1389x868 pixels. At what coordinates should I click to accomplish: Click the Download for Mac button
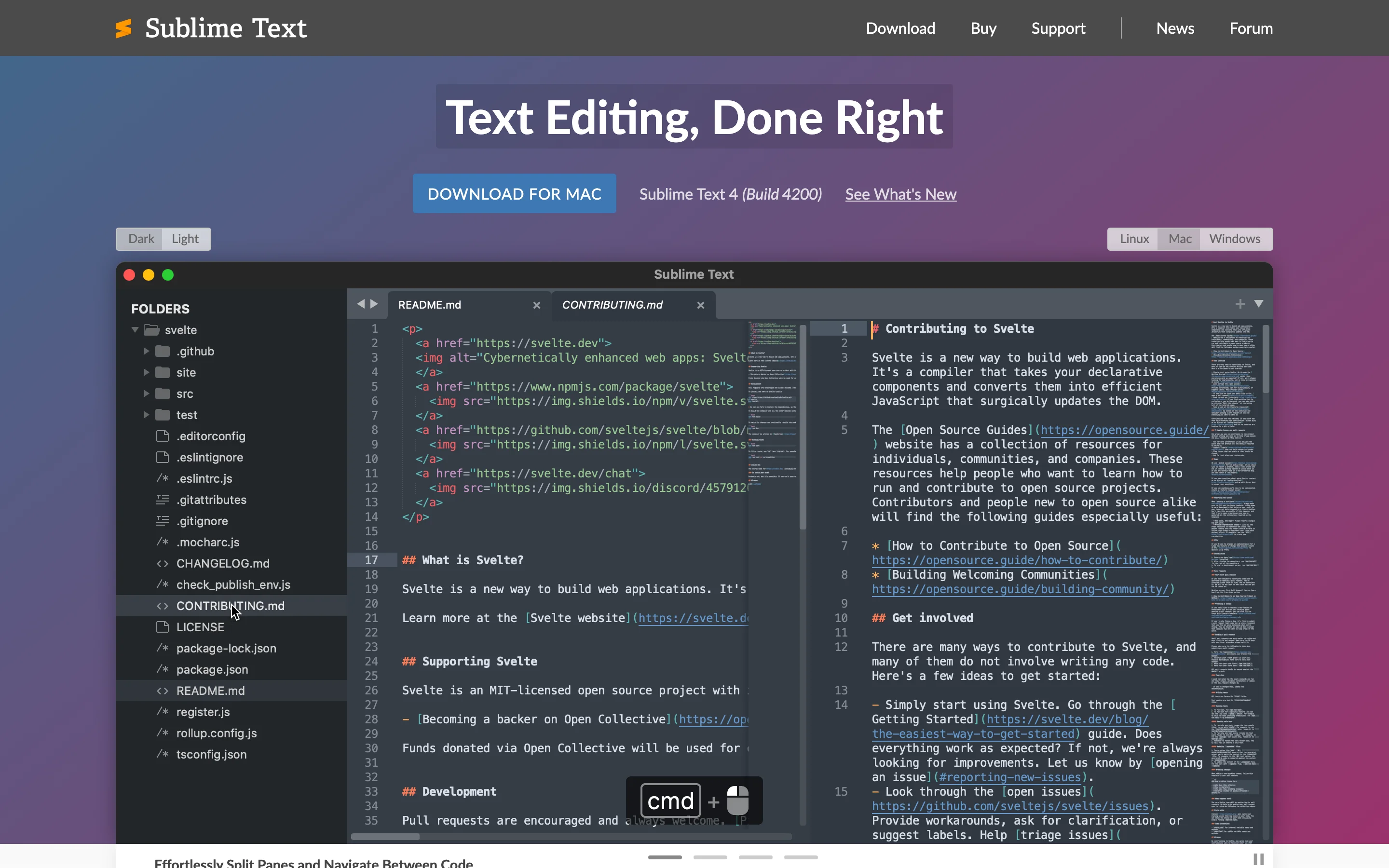click(x=513, y=193)
